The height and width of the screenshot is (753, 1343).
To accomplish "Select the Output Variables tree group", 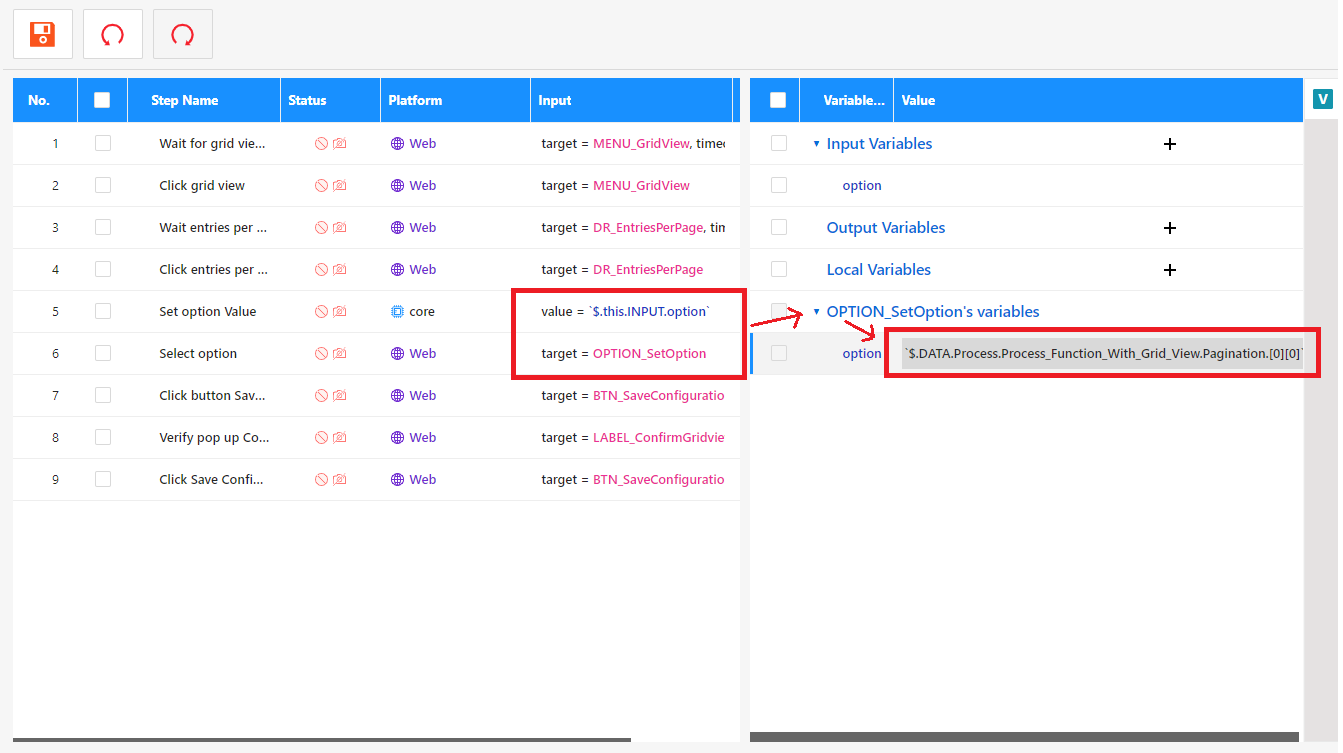I will click(886, 228).
